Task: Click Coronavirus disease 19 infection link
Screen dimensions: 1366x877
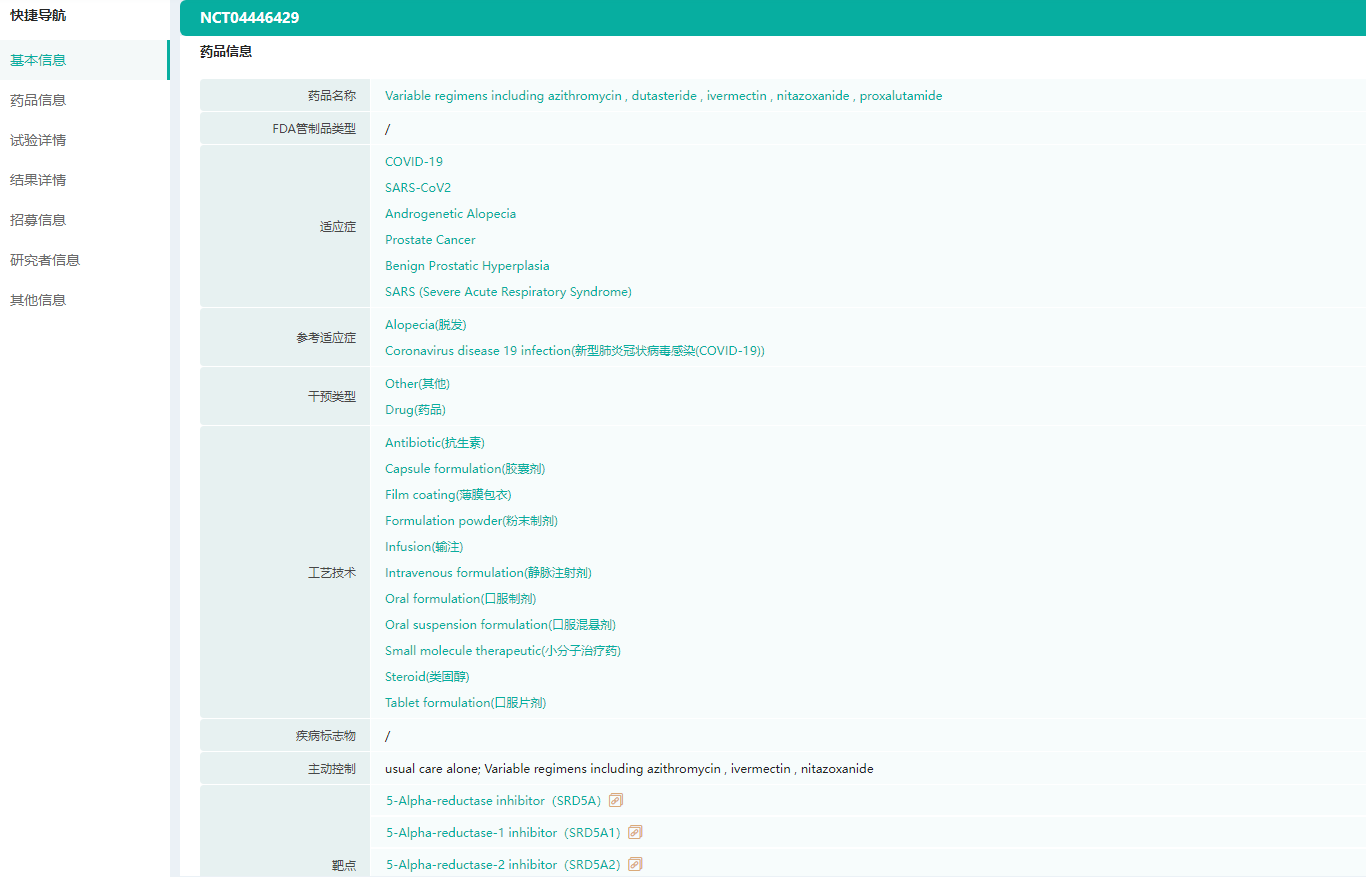Action: tap(575, 351)
